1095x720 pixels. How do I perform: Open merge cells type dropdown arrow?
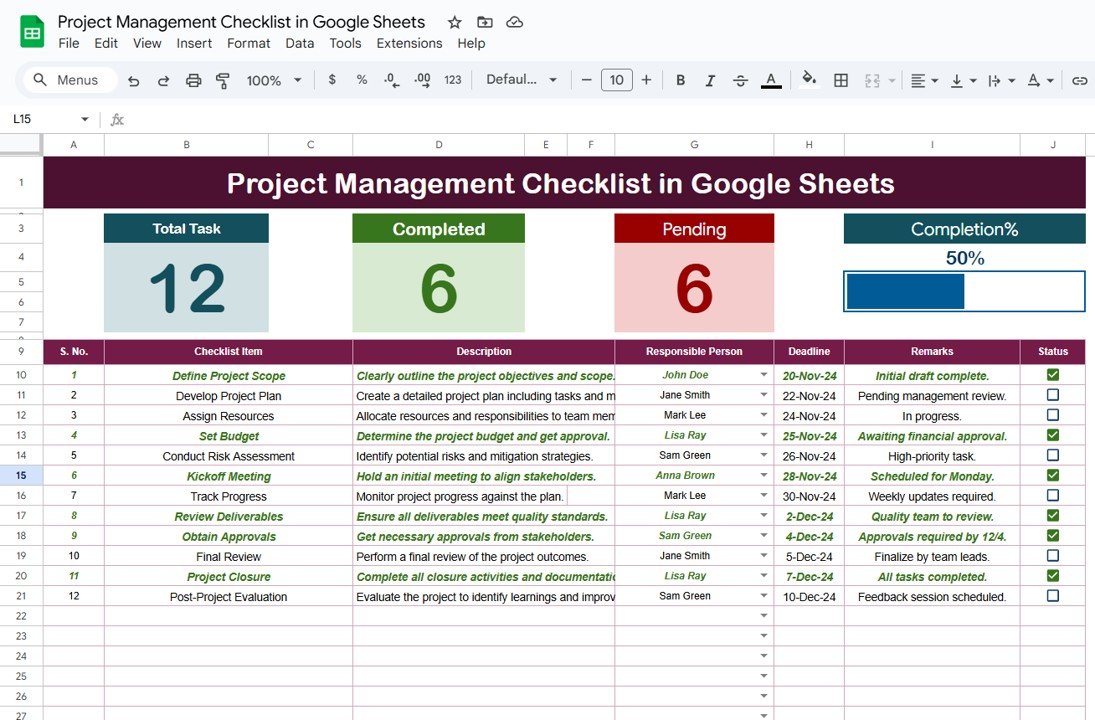tap(892, 81)
